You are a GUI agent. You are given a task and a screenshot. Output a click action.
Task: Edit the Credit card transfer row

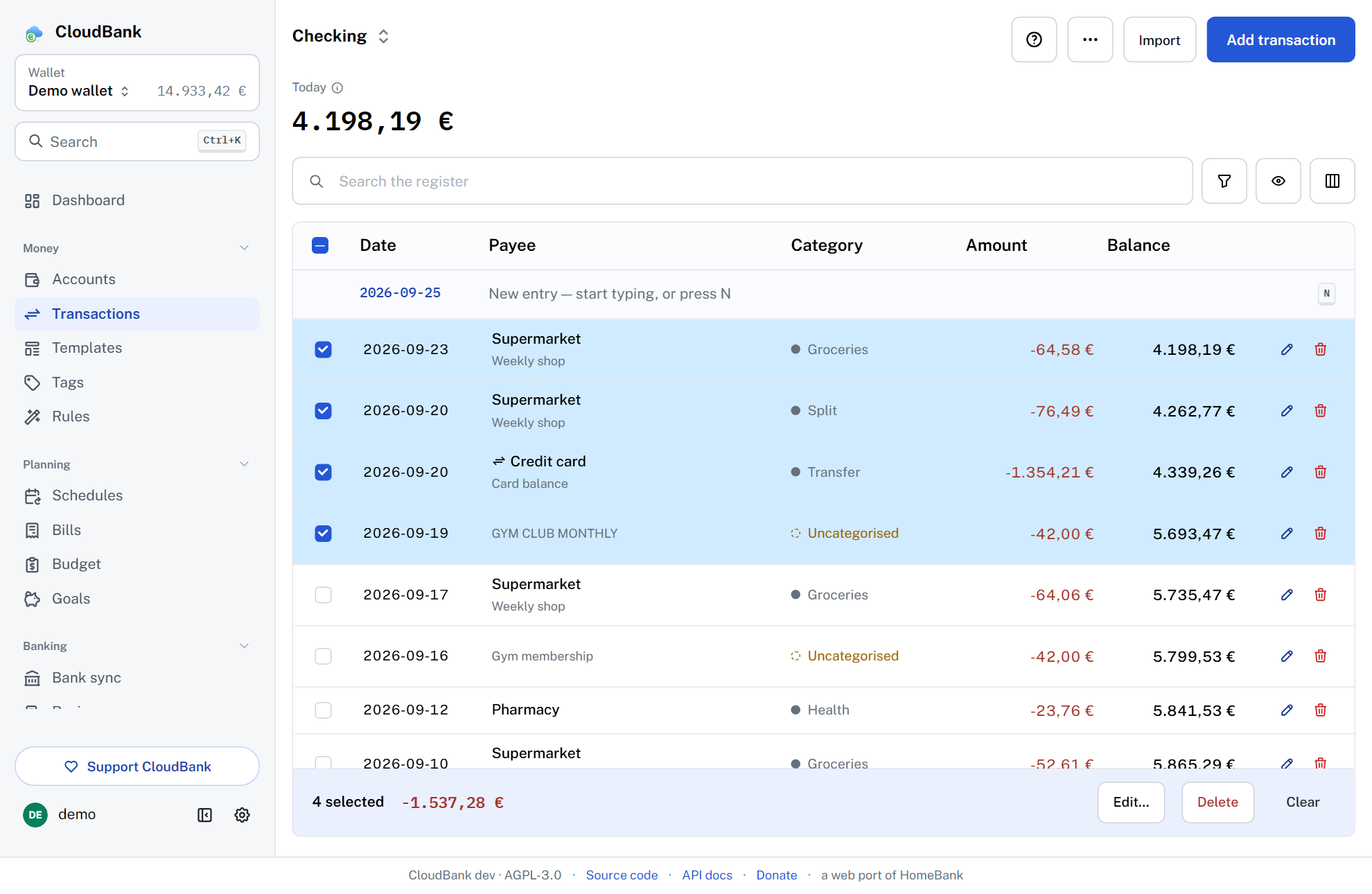coord(1287,472)
